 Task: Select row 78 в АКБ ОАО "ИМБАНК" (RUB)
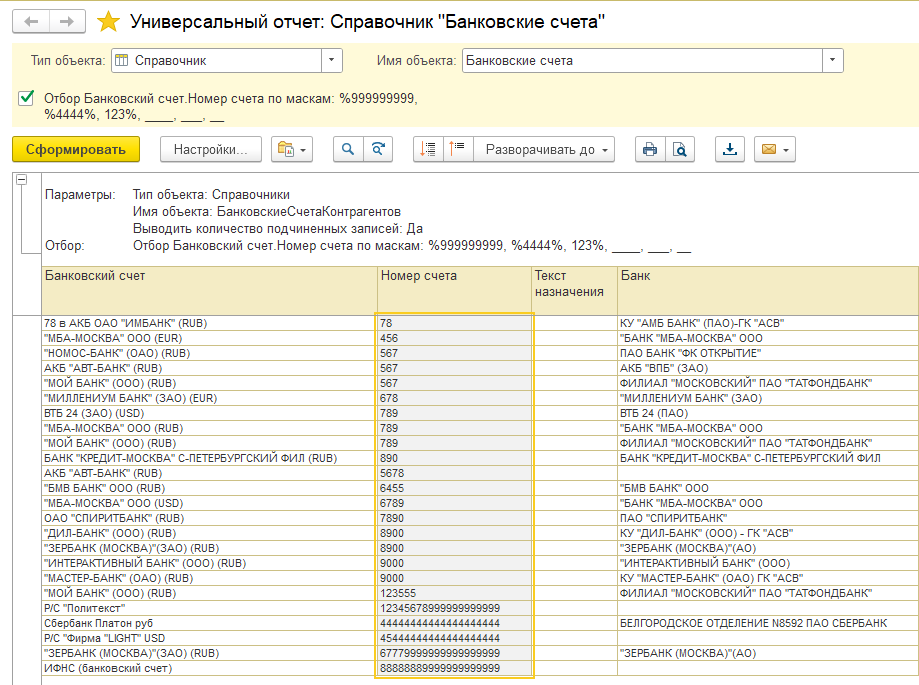(x=209, y=323)
